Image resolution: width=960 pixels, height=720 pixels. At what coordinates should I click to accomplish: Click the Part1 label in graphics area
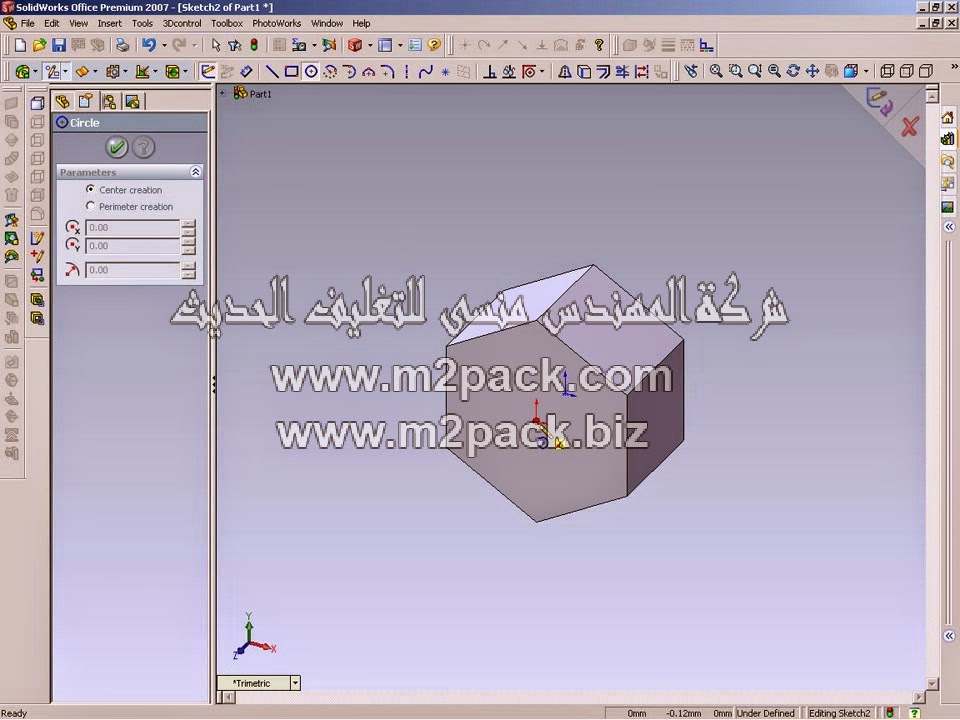coord(260,94)
